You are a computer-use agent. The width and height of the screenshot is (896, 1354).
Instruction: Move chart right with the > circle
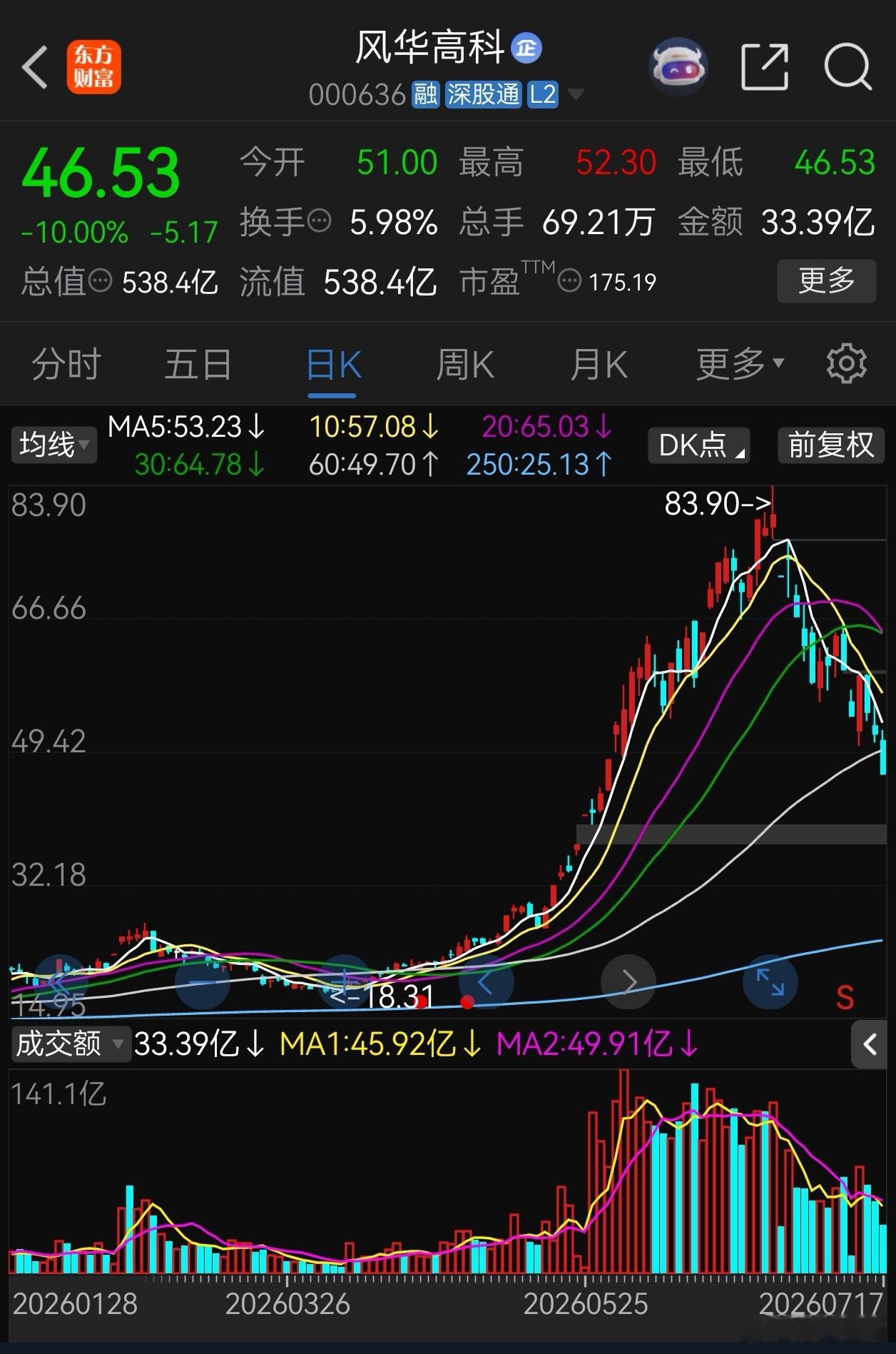tap(628, 982)
